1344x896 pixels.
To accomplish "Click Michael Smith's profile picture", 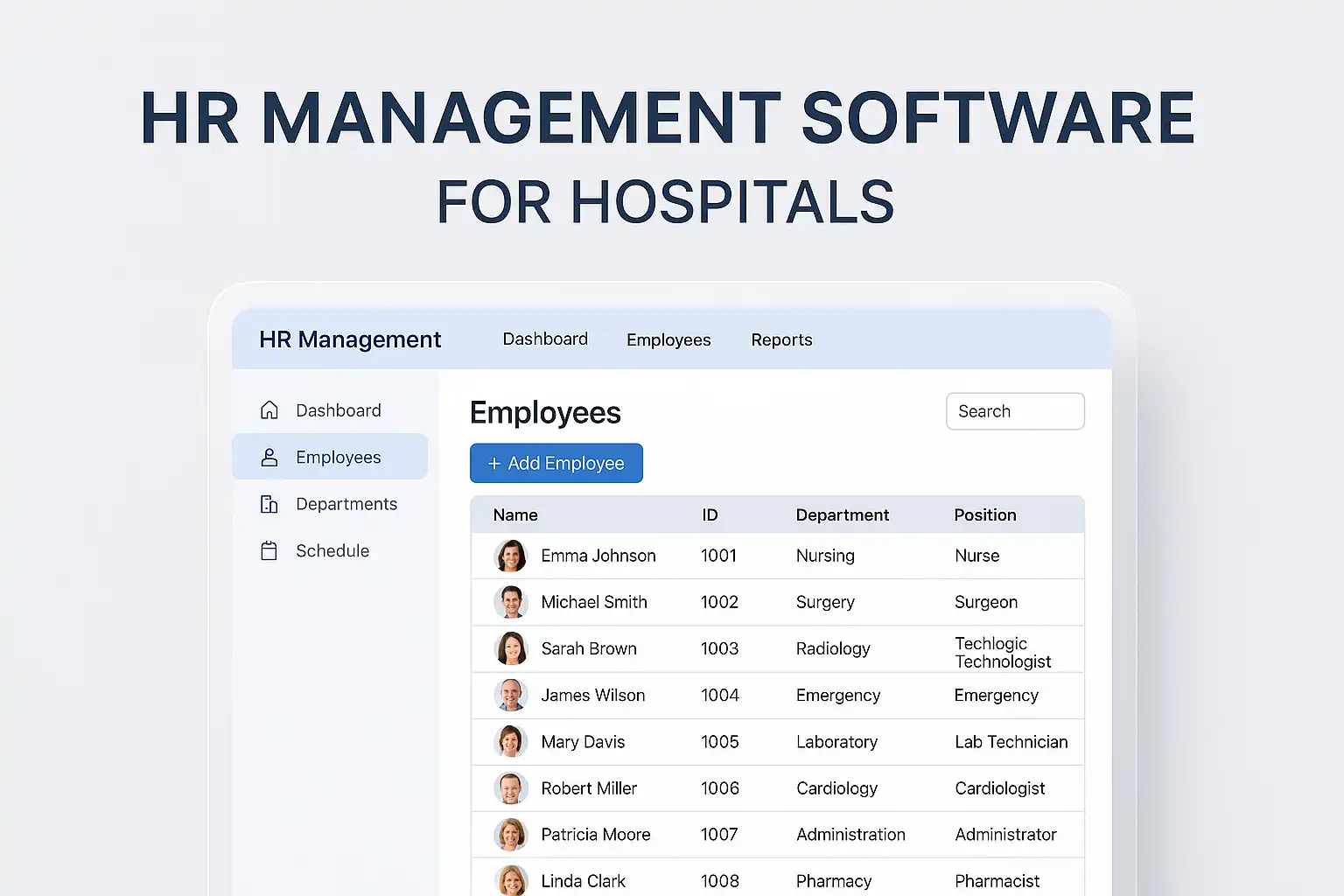I will tap(511, 602).
